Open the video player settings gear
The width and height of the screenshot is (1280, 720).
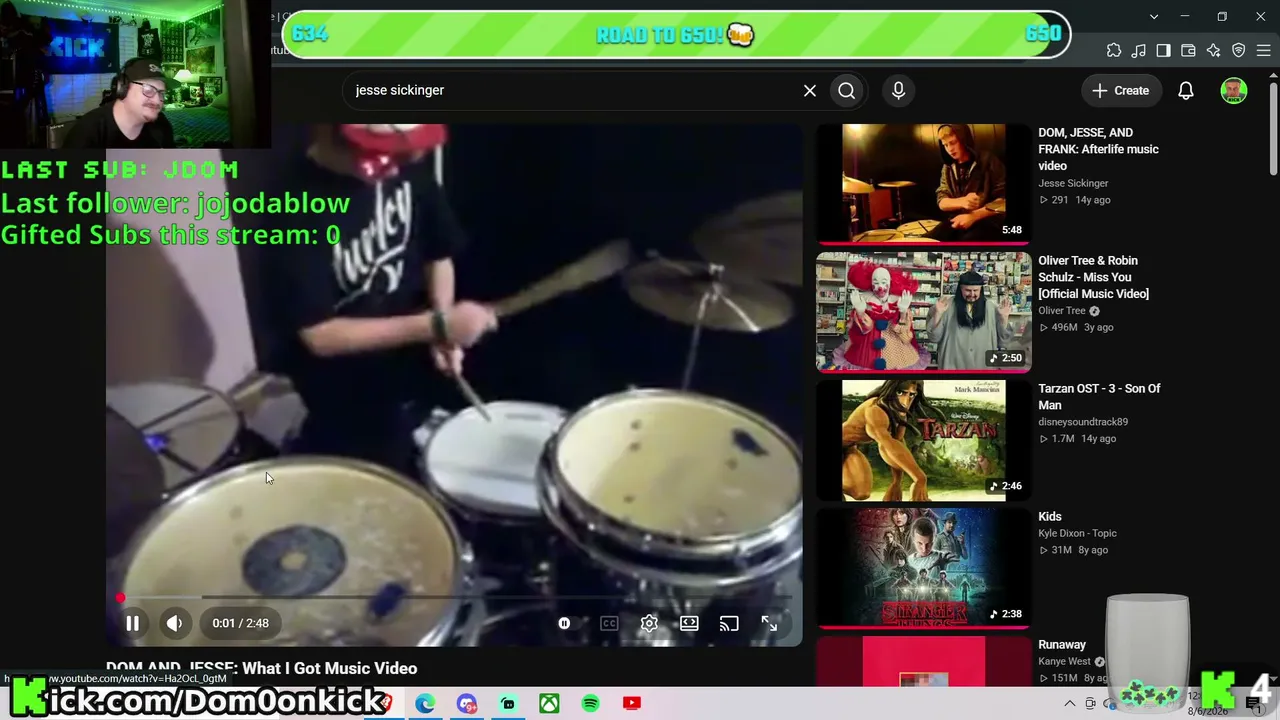[x=649, y=623]
